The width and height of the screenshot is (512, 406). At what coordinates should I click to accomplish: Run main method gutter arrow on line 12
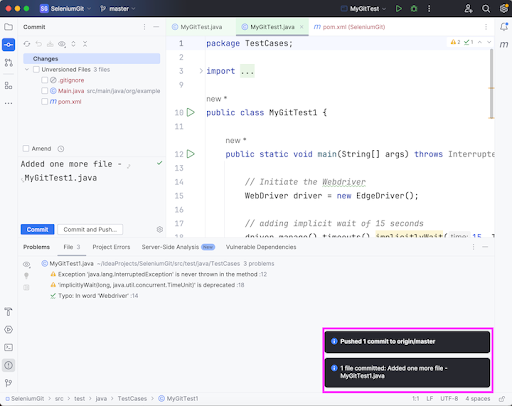tap(191, 154)
